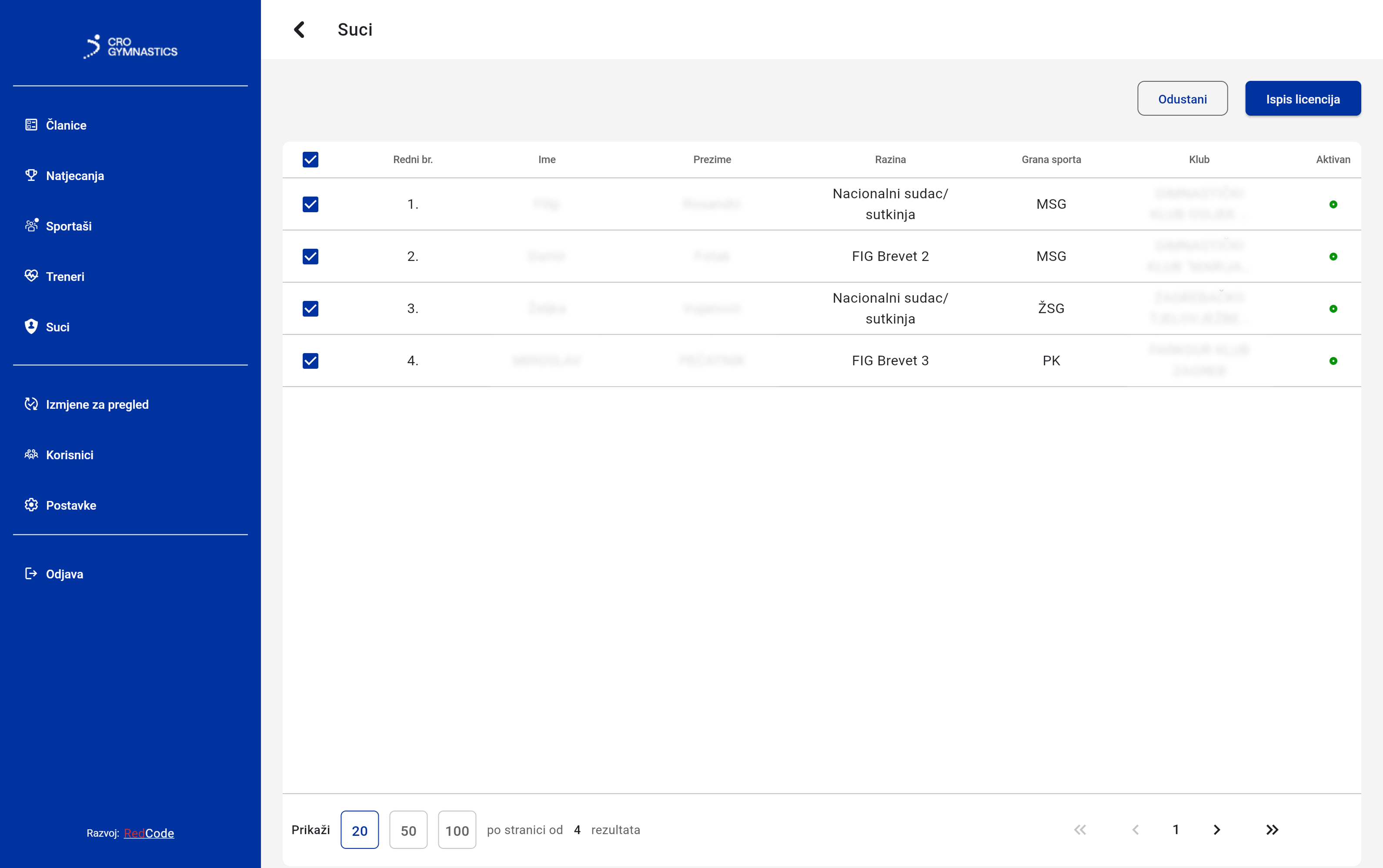Open the Korisnici menu item
The height and width of the screenshot is (868, 1383).
(x=70, y=455)
